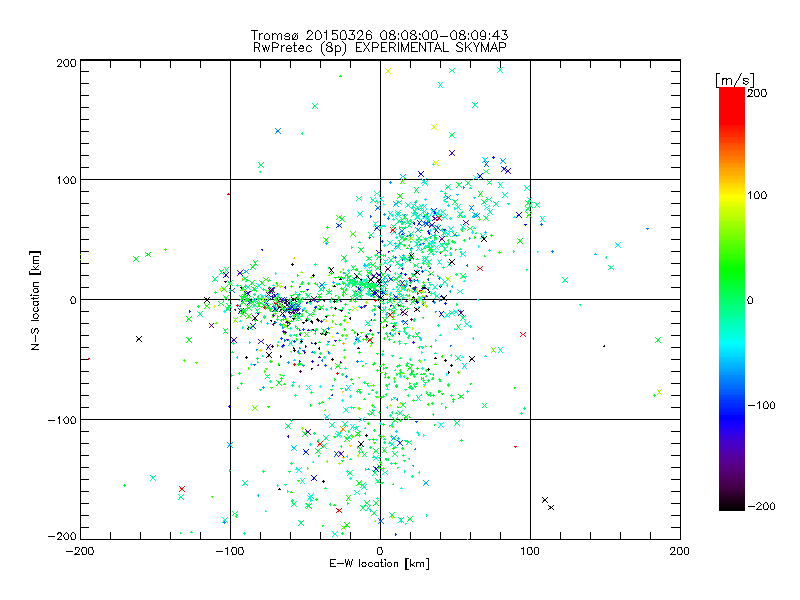Click the x-axis tick label '-200'

pos(80,551)
